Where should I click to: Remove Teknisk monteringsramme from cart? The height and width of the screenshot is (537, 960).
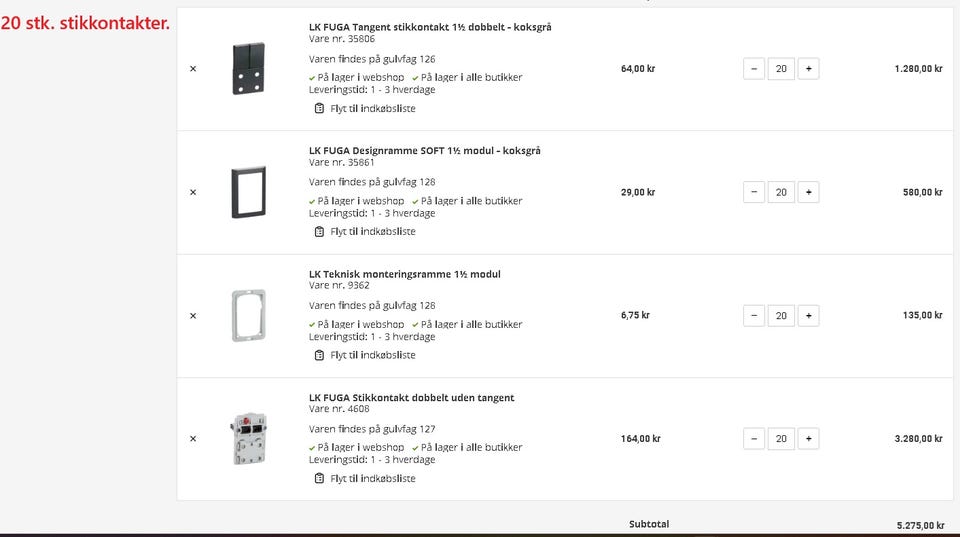pyautogui.click(x=193, y=316)
